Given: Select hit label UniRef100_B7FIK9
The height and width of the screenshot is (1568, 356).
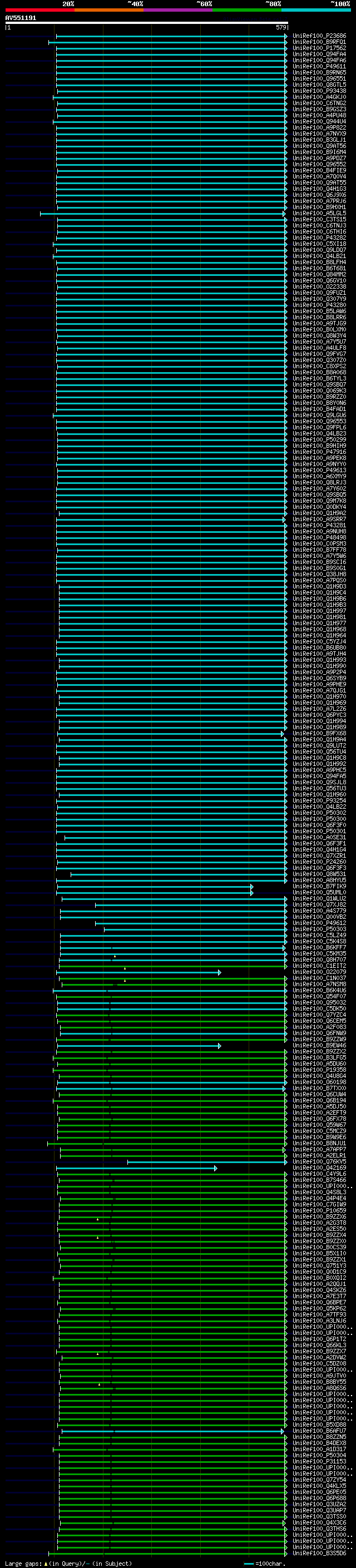Looking at the screenshot, I should coord(319,886).
